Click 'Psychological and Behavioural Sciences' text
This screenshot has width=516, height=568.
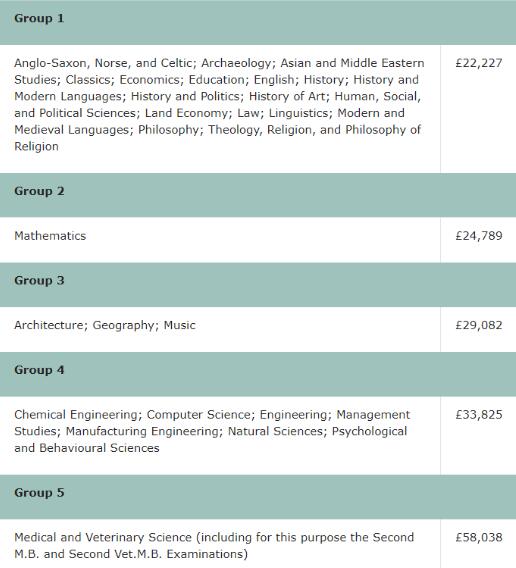coord(211,439)
